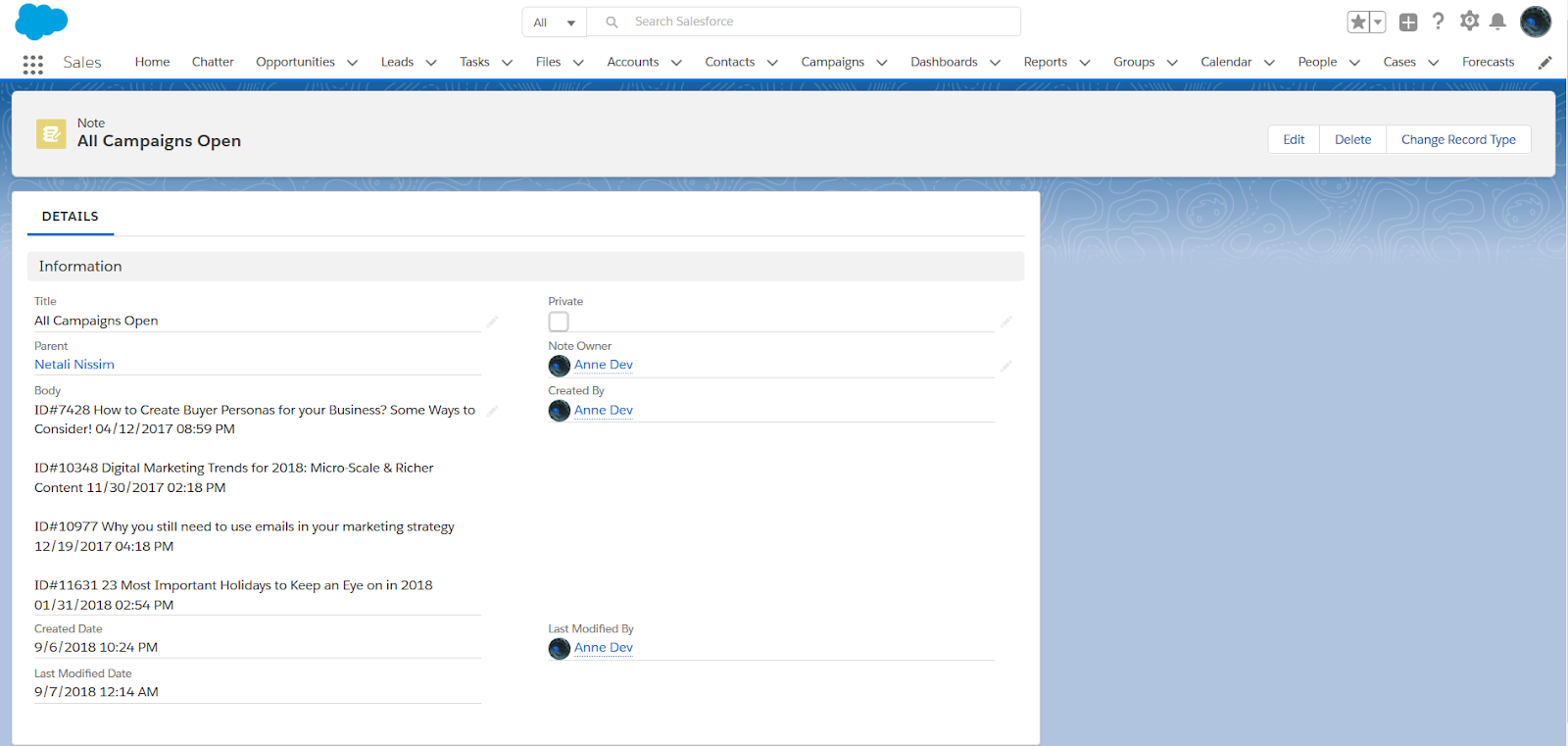Open the Leads tab
The height and width of the screenshot is (746, 1568).
tap(397, 62)
